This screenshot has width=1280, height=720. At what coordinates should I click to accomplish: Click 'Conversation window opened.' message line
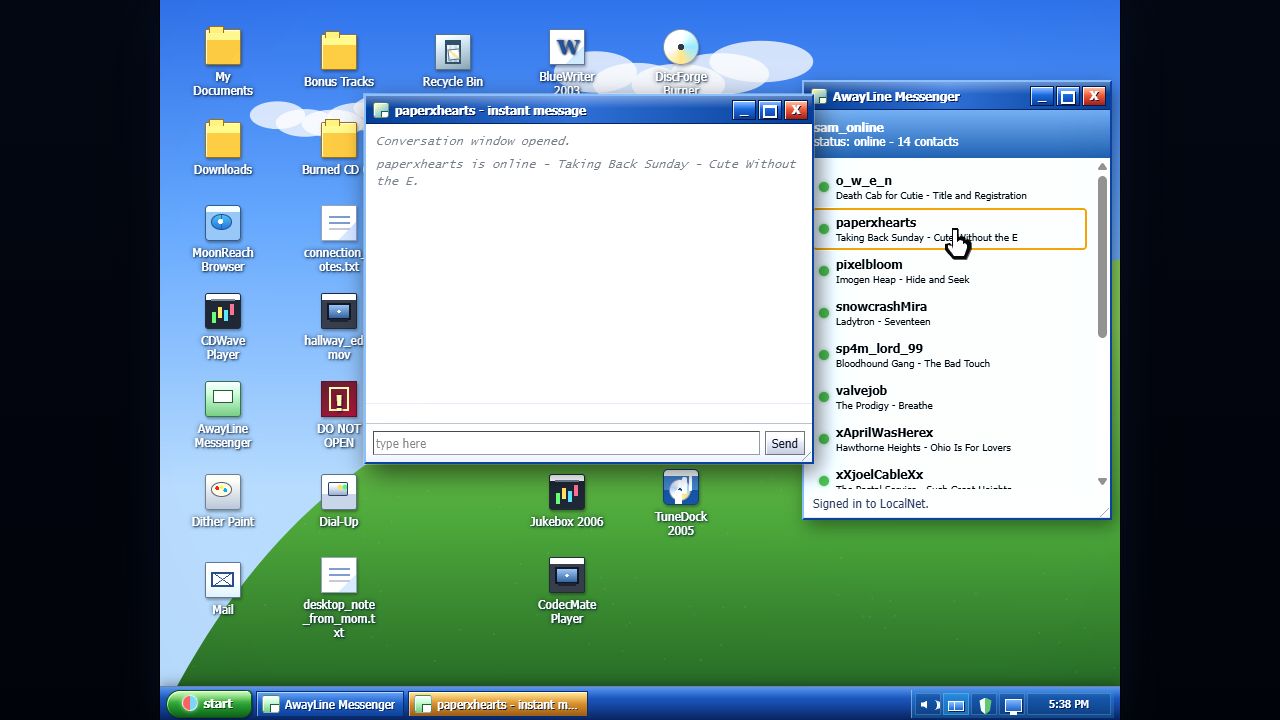tap(473, 141)
